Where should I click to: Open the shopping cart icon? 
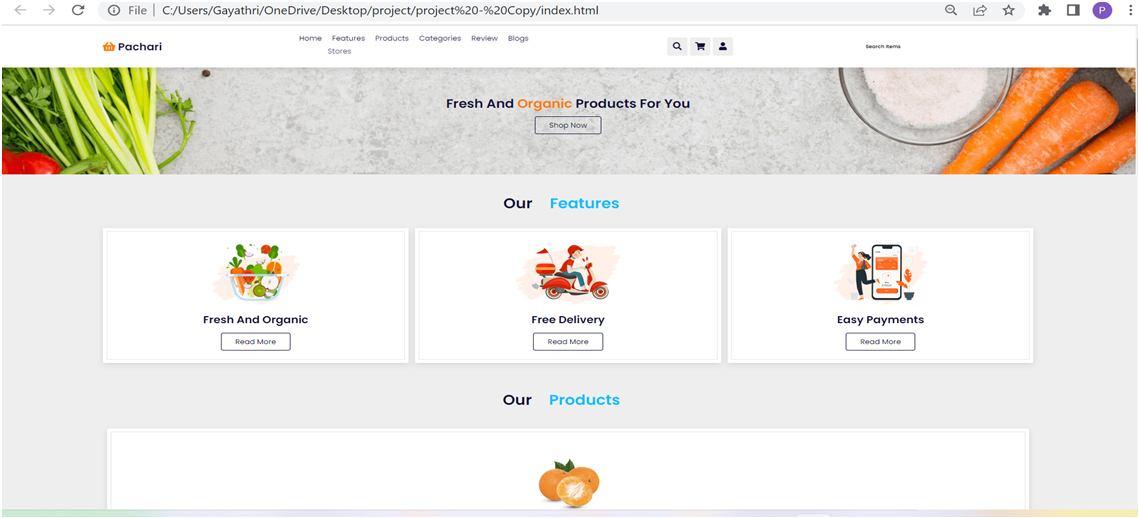700,46
